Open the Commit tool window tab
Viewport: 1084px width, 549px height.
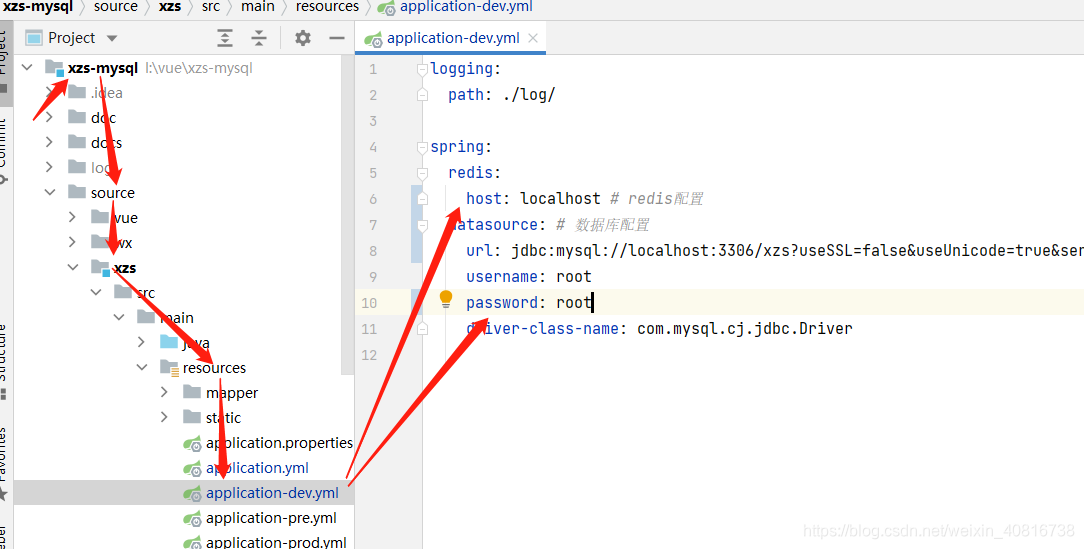pos(3,149)
